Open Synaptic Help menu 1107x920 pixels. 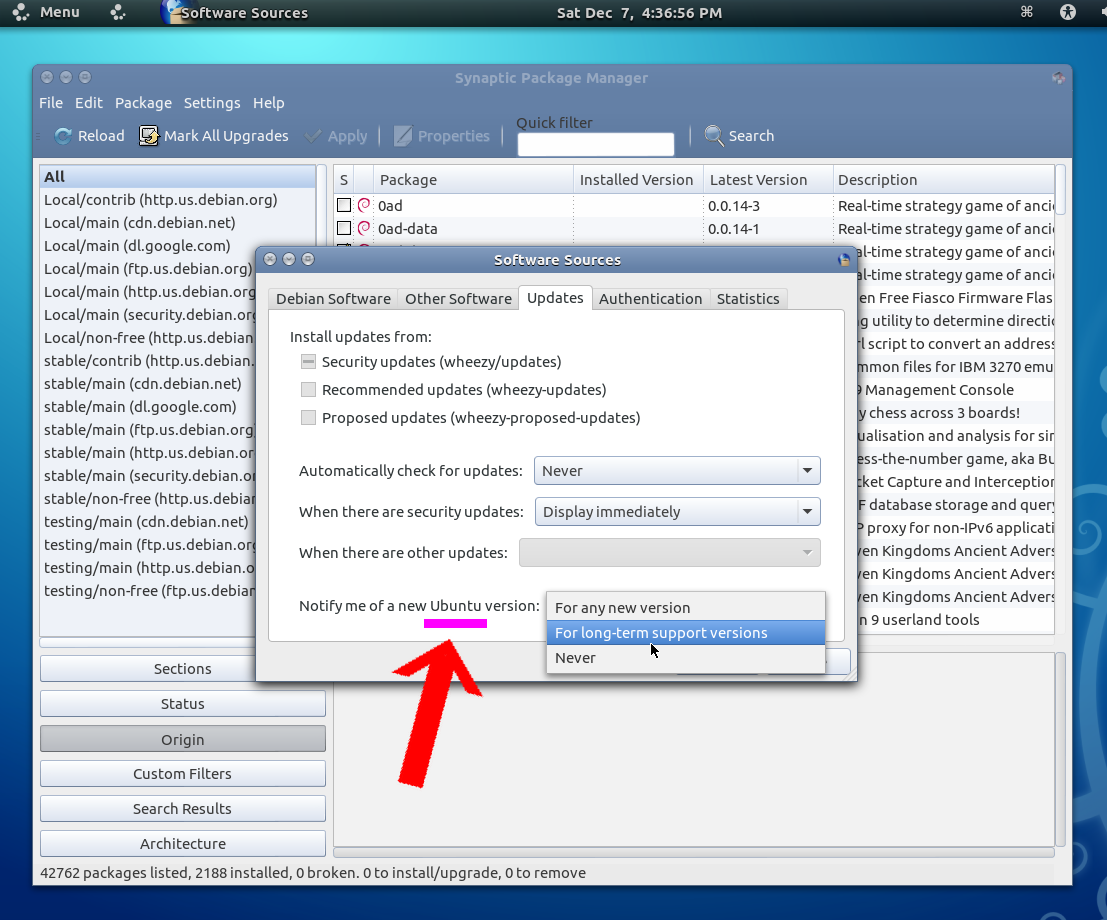(x=268, y=103)
